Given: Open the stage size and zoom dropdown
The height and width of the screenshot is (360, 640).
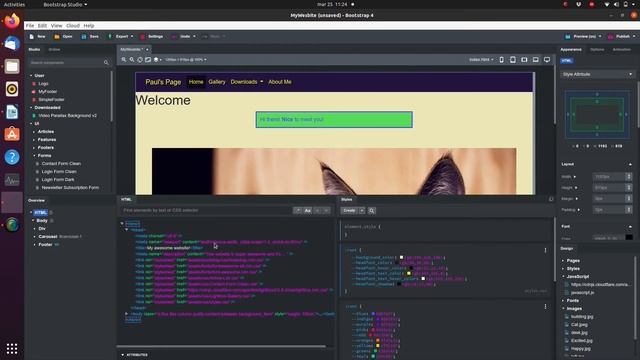Looking at the screenshot, I should (186, 60).
